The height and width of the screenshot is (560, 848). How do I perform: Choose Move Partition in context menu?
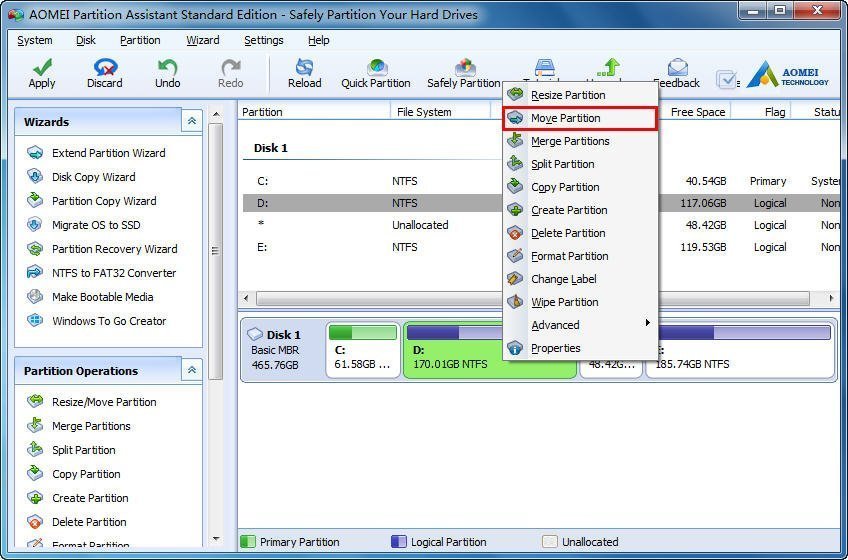580,118
